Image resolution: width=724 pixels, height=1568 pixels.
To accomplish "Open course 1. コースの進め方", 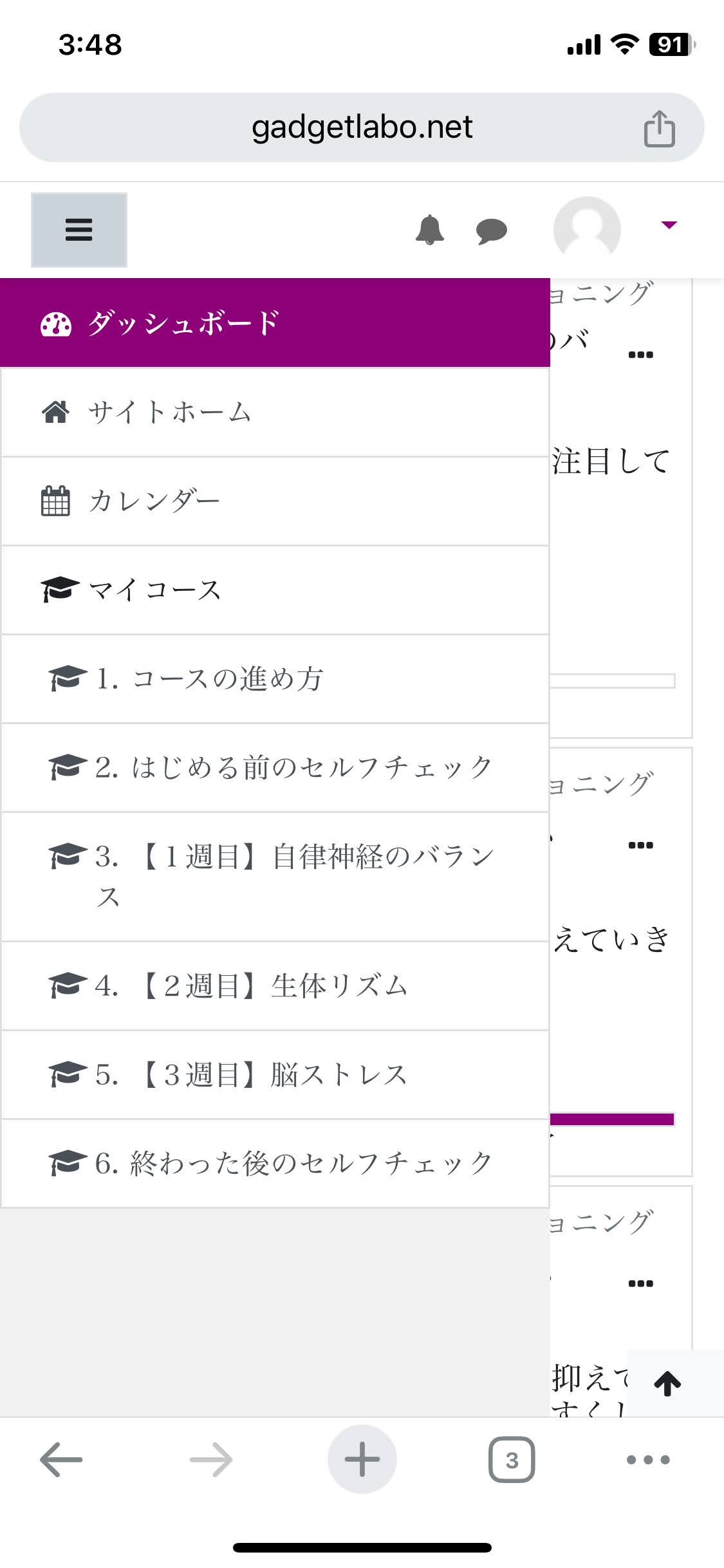I will [275, 679].
